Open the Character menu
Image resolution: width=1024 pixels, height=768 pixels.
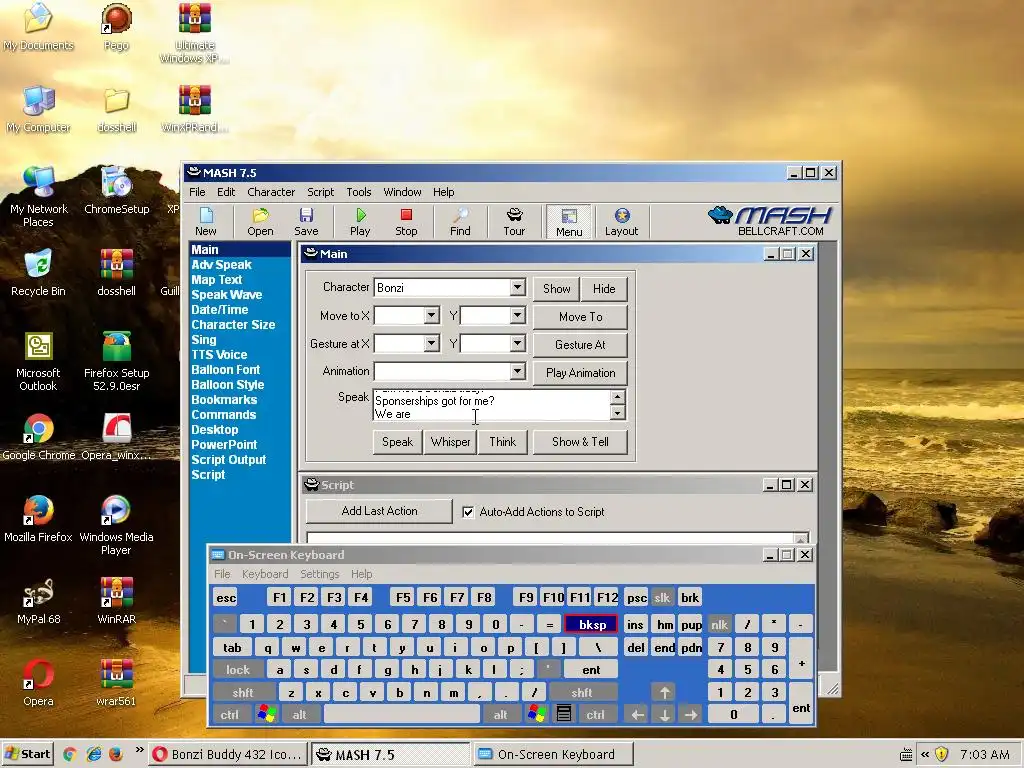tap(271, 192)
